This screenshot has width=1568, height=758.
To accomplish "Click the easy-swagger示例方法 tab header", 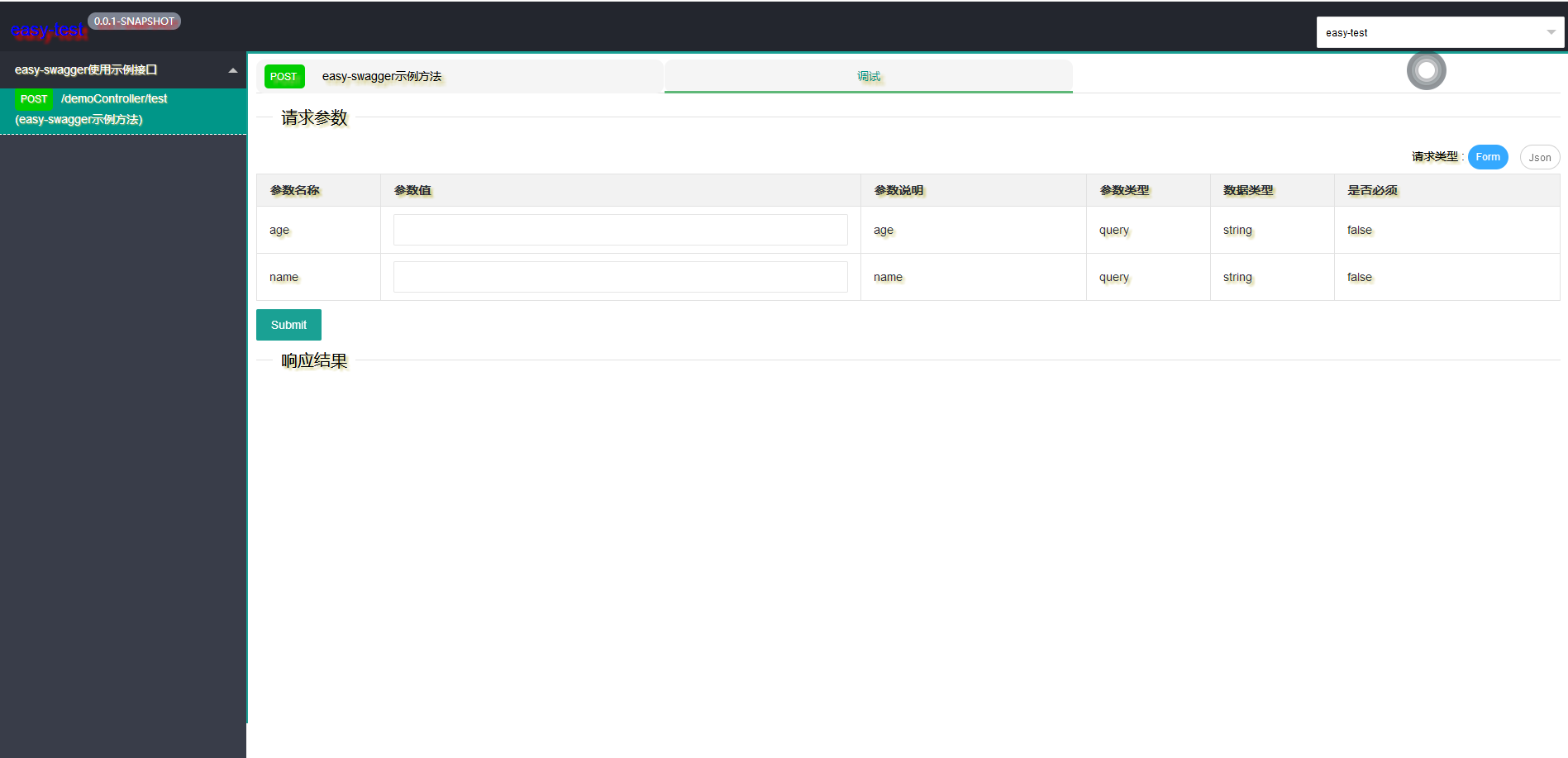I will [382, 76].
